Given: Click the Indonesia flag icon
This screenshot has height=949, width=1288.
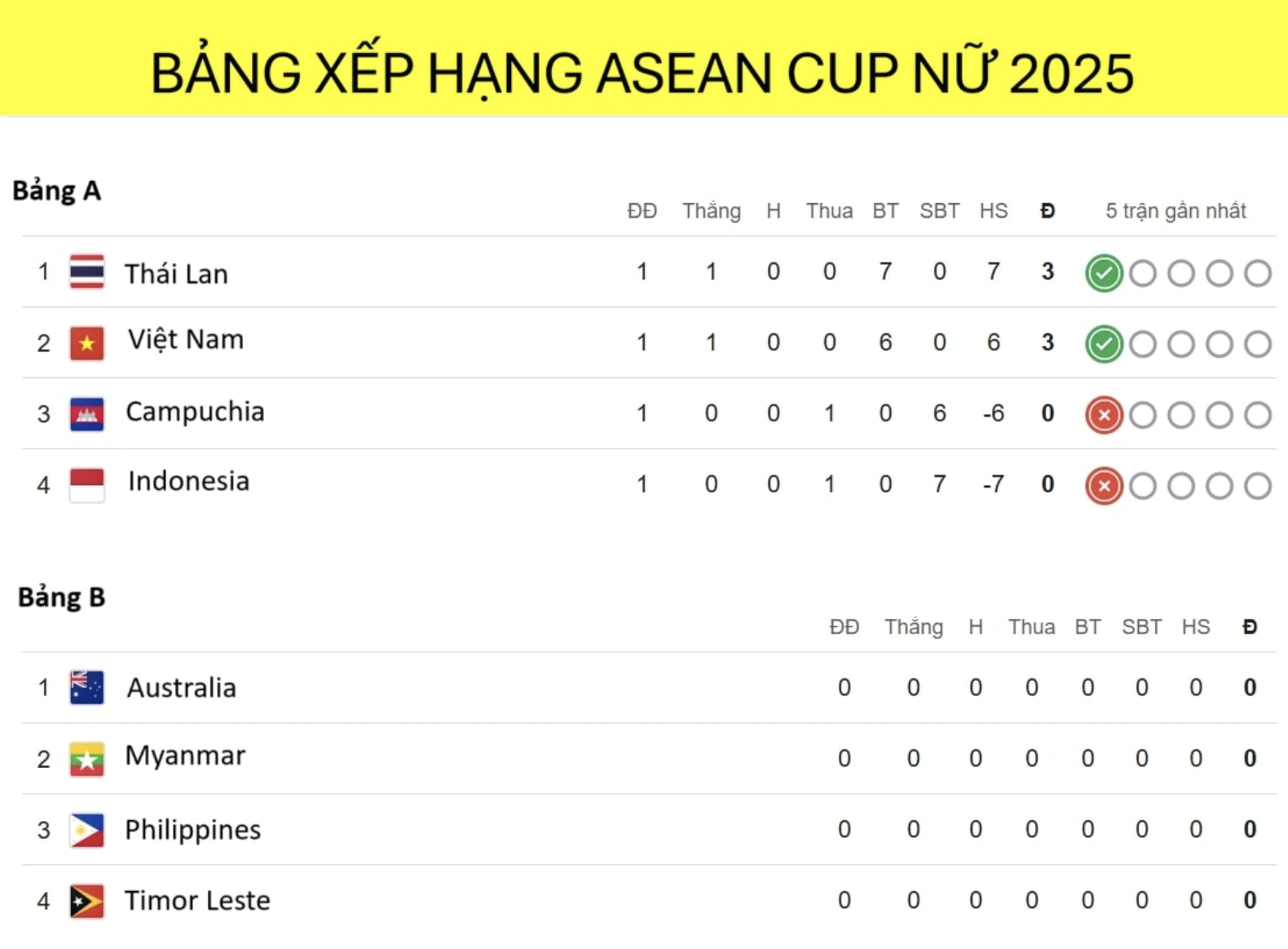Looking at the screenshot, I should tap(86, 485).
